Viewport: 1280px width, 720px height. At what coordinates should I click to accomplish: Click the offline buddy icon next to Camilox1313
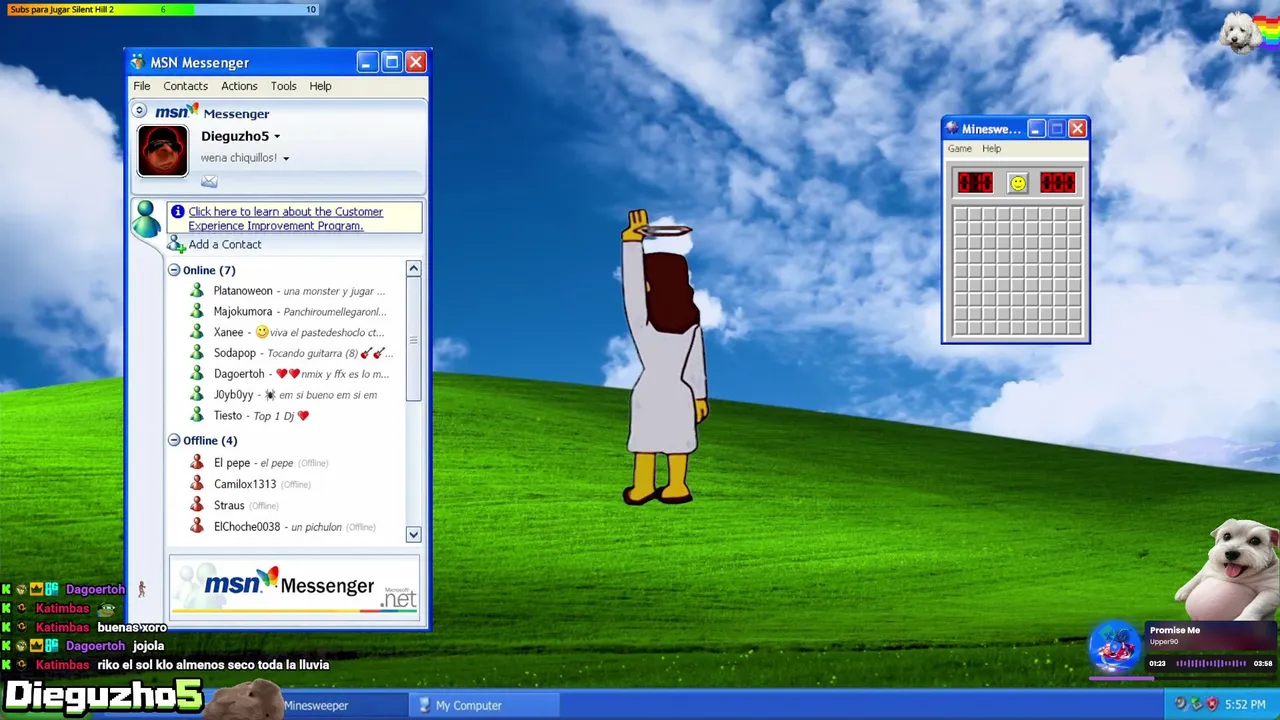(x=197, y=484)
